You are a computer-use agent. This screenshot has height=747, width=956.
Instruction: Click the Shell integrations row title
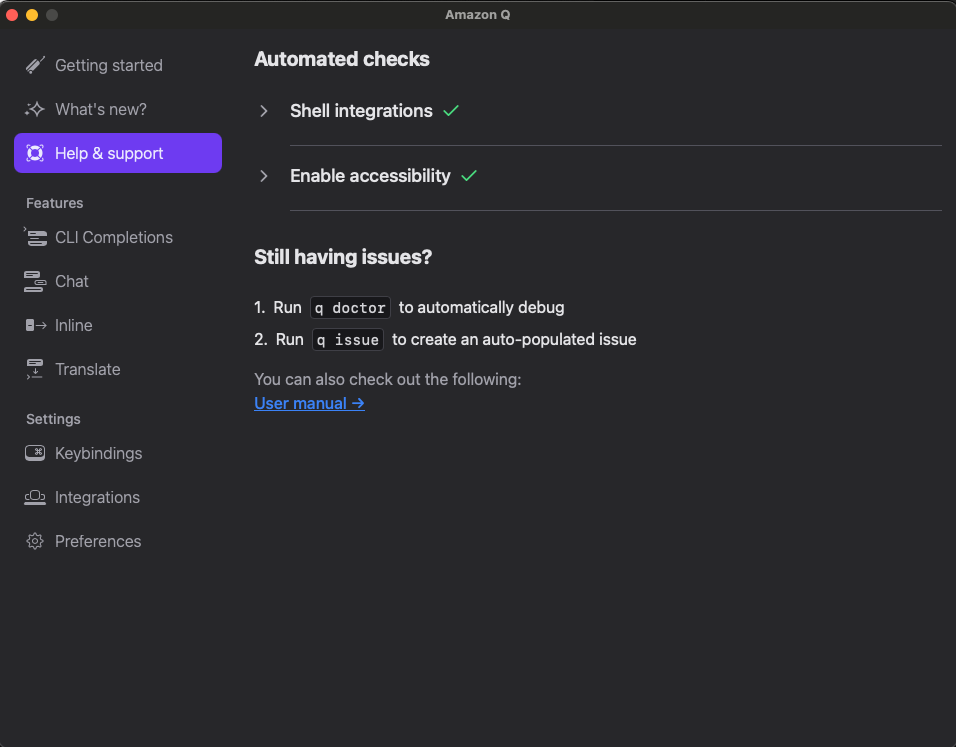click(361, 111)
